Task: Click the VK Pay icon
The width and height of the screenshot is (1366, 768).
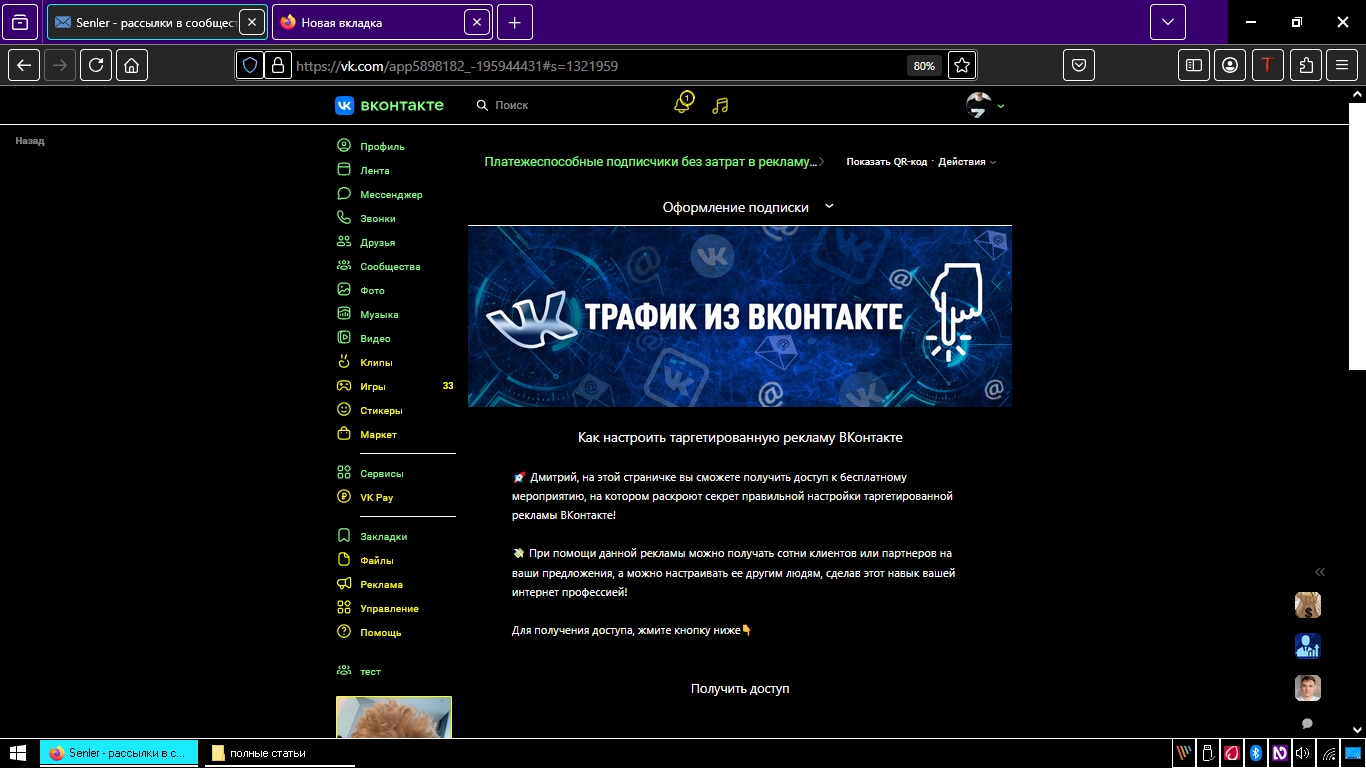Action: (x=344, y=497)
